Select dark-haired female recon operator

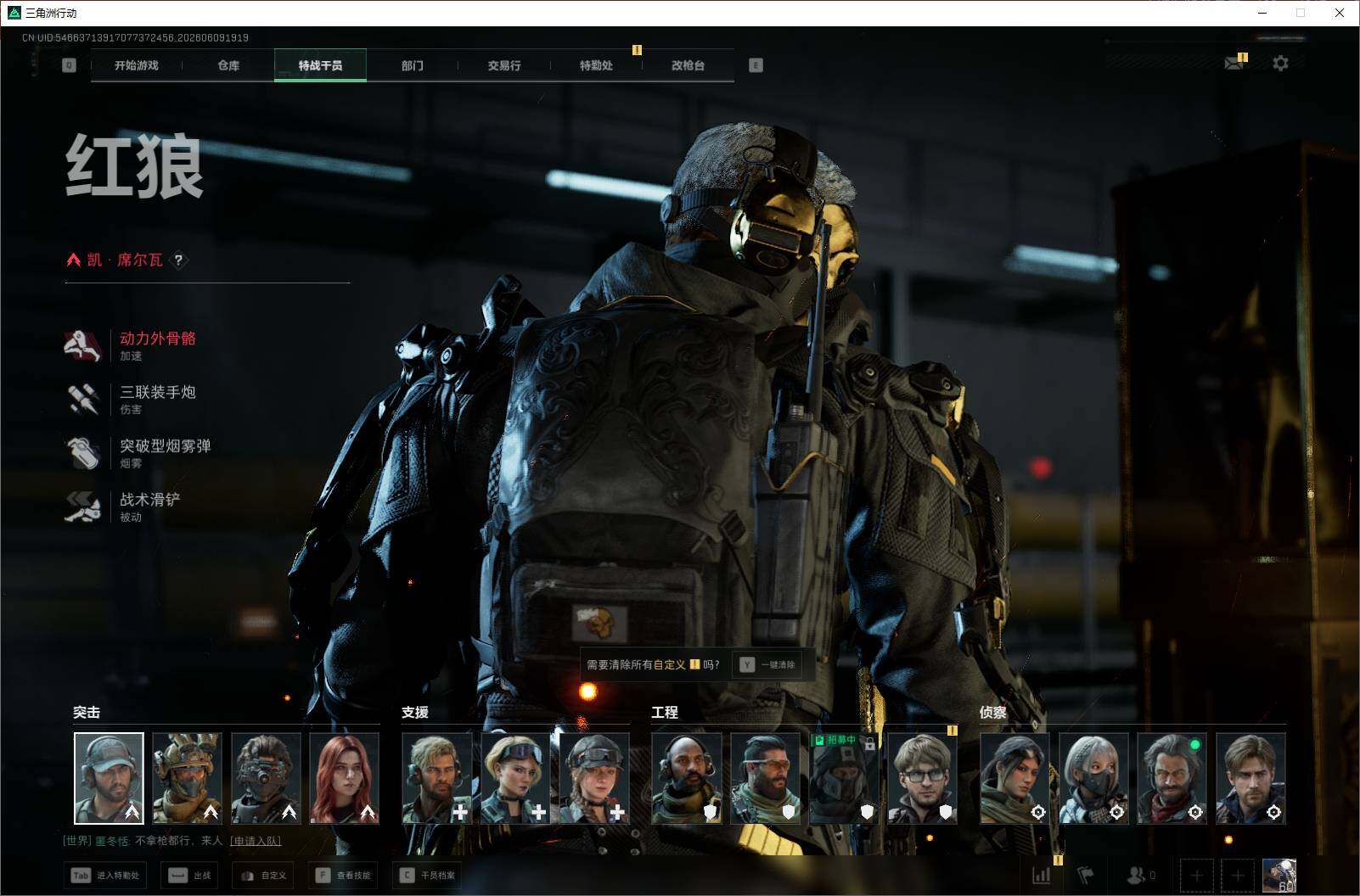coord(1014,778)
